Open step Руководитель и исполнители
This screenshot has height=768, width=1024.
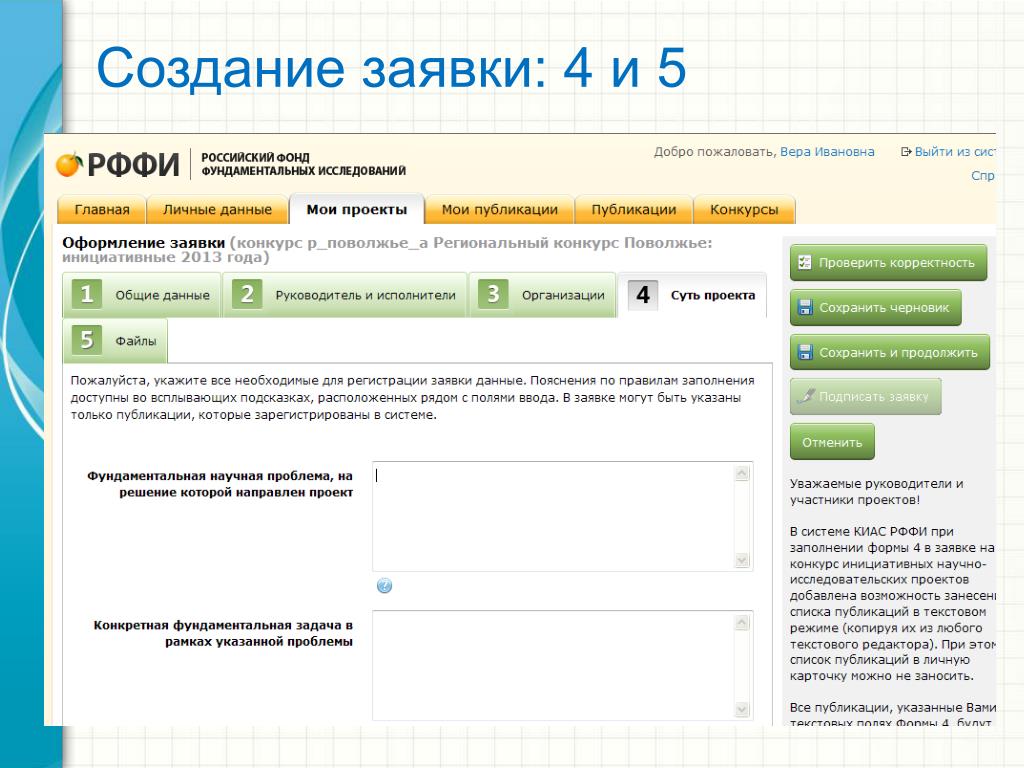click(345, 295)
